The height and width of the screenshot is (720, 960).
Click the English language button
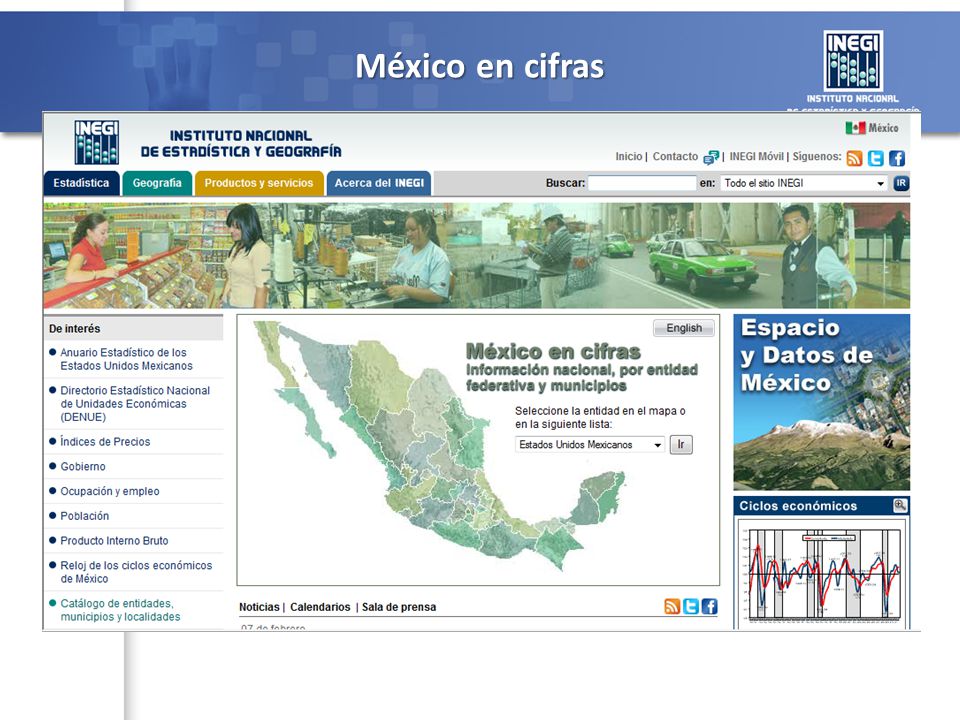click(684, 328)
